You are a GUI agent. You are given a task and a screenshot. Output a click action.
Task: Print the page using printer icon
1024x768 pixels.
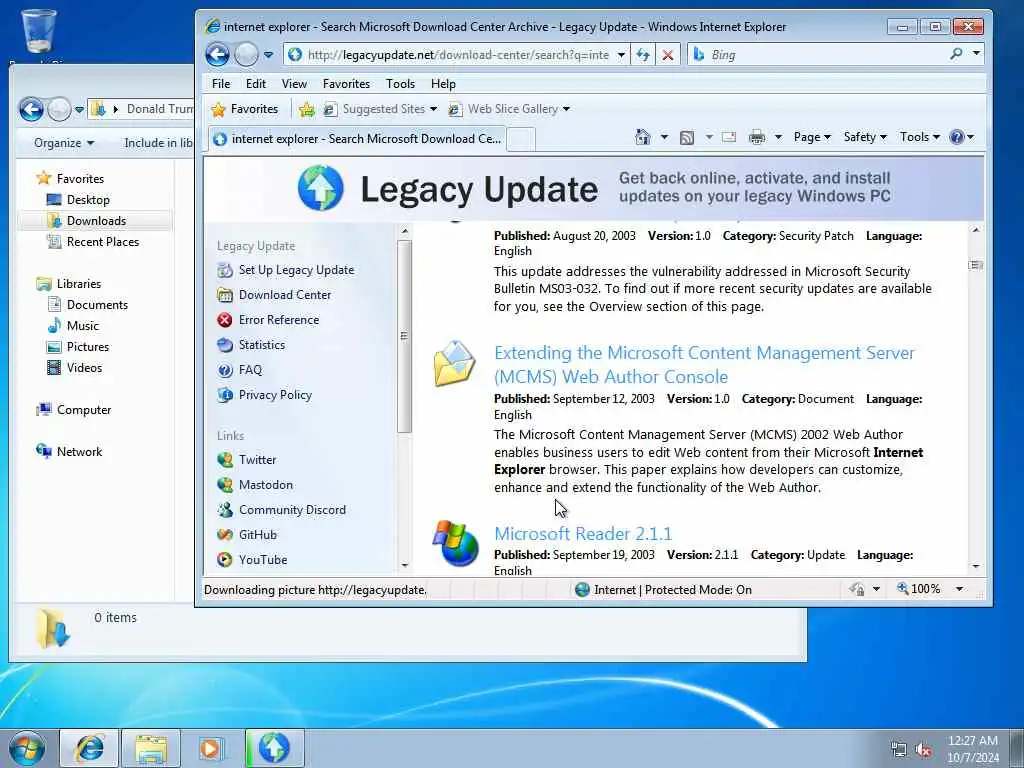click(756, 137)
